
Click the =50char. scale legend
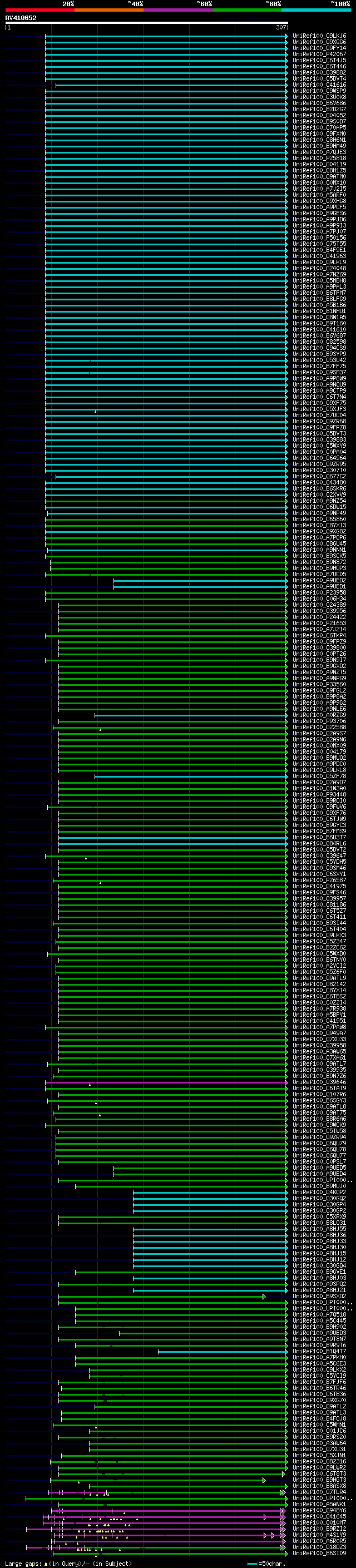click(266, 1563)
